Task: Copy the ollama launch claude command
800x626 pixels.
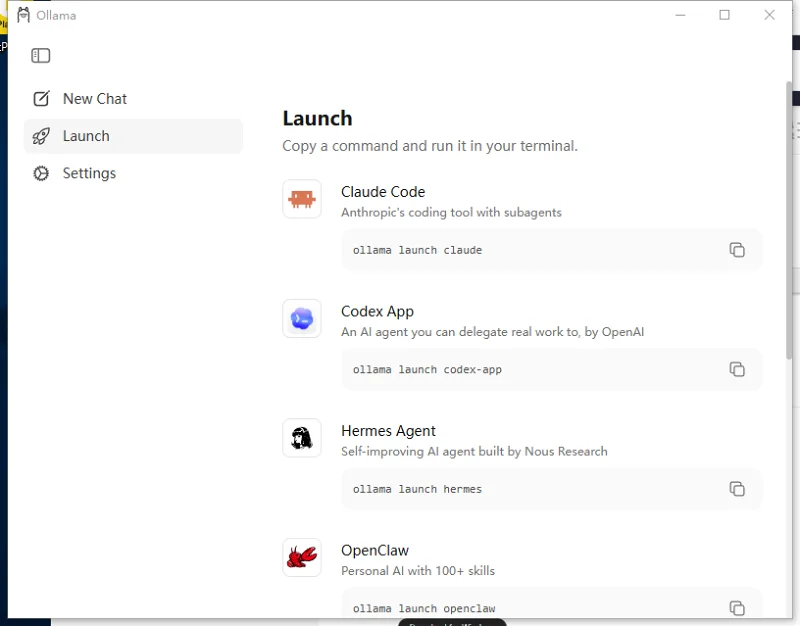Action: [x=737, y=250]
